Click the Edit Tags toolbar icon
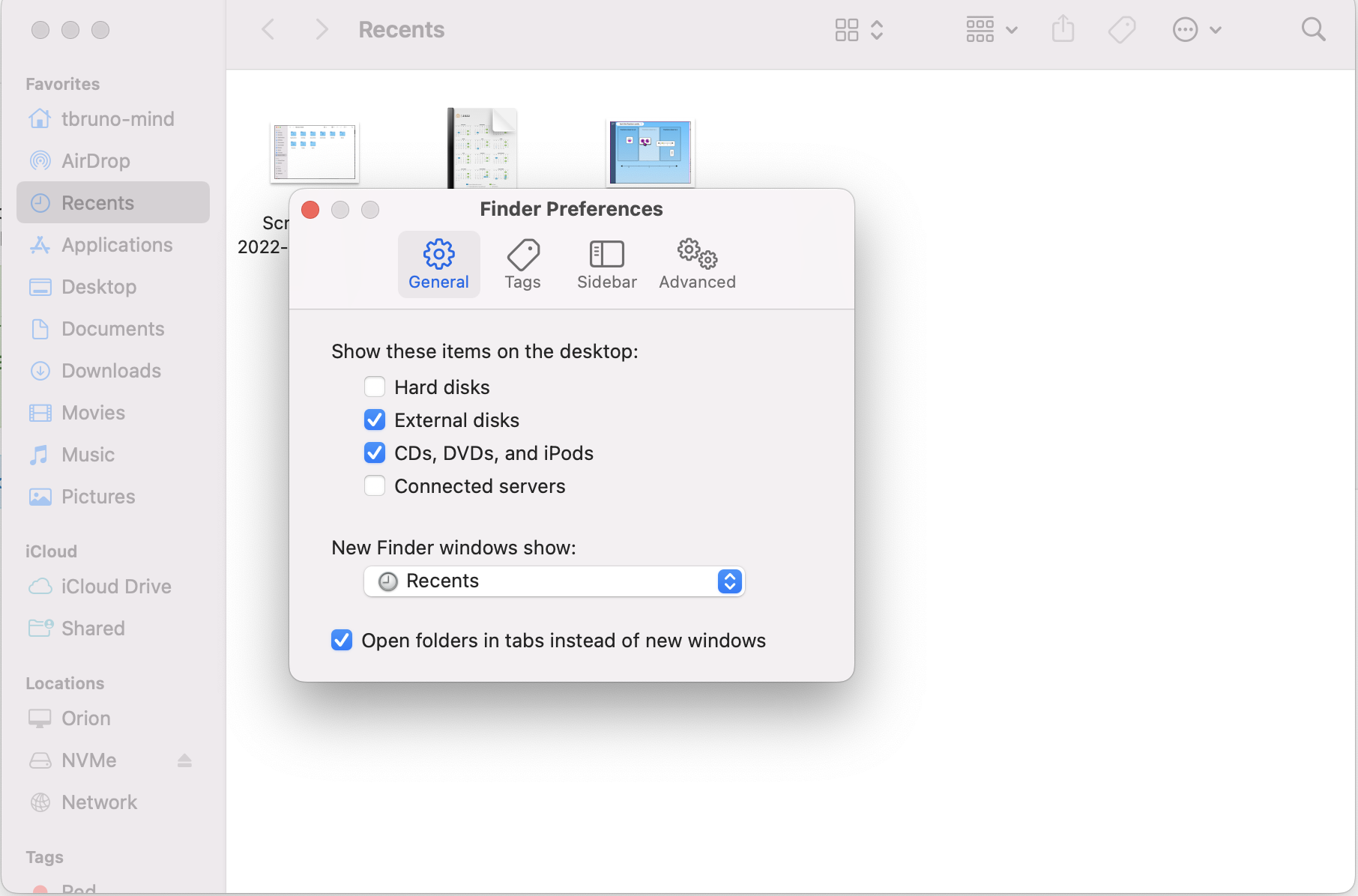This screenshot has width=1358, height=896. 1121,30
